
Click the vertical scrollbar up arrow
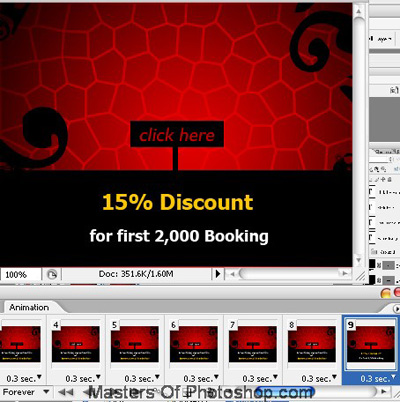point(358,11)
